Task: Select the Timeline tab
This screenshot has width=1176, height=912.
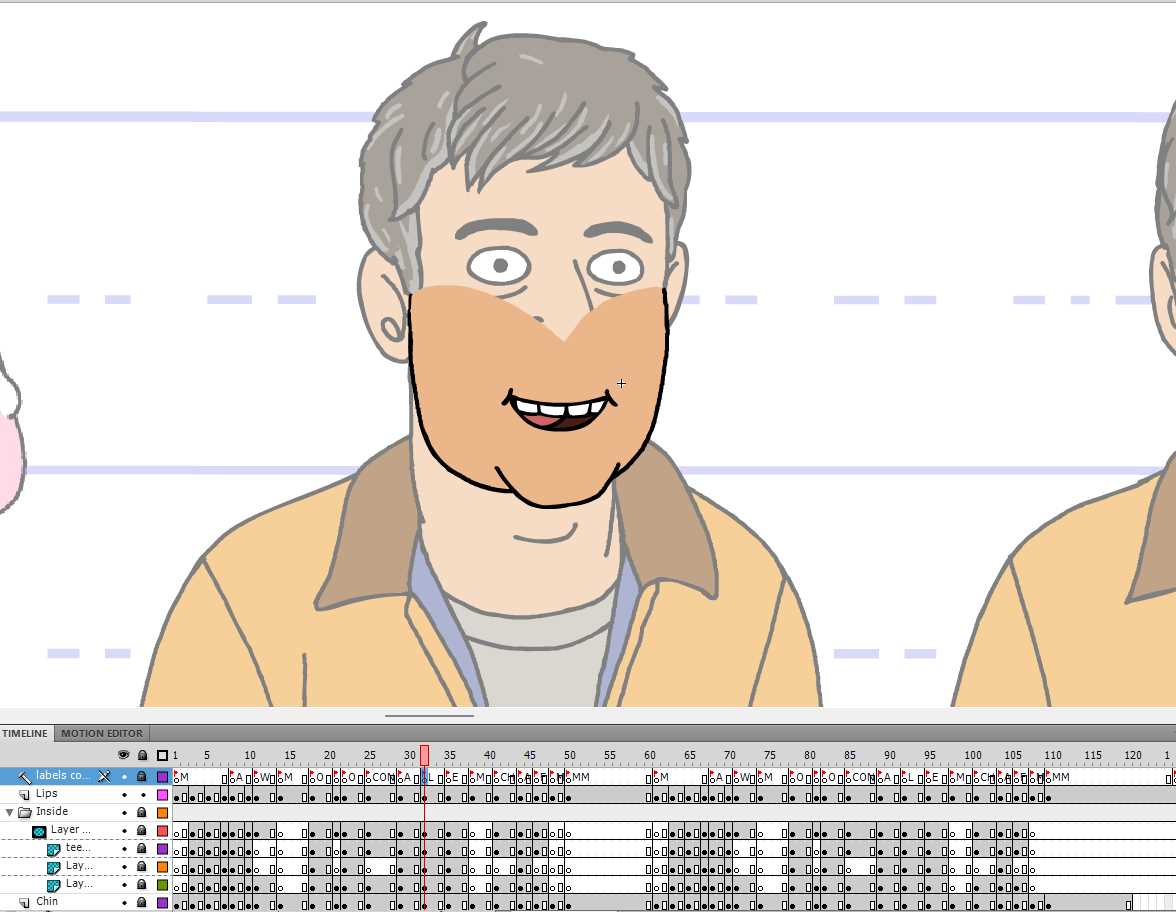Action: (x=25, y=733)
